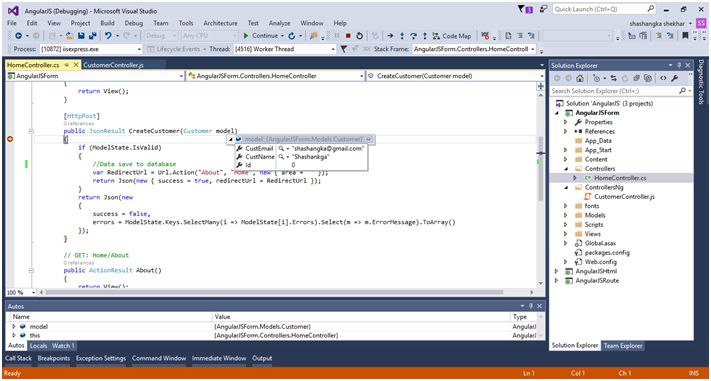Expand the Models folder in Solution Explorer

point(565,215)
